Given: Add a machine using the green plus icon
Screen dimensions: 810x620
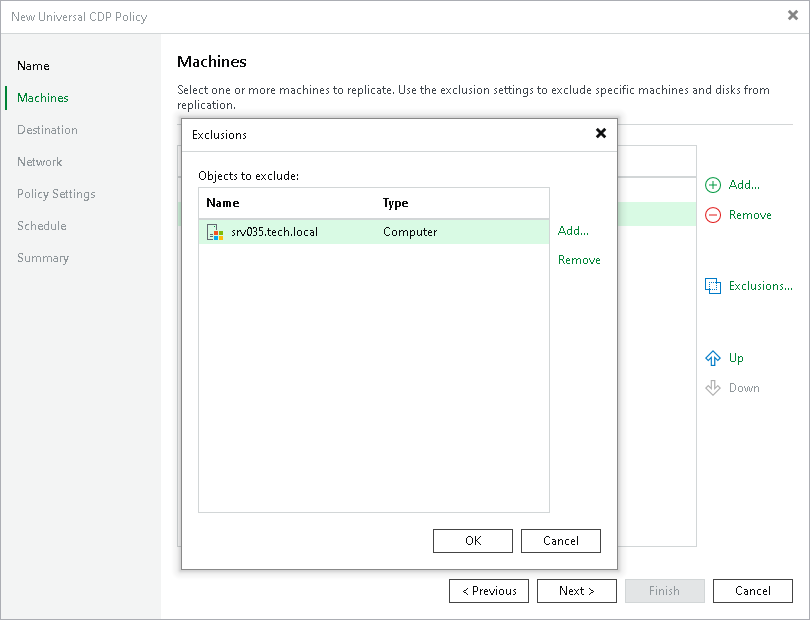Looking at the screenshot, I should point(712,185).
